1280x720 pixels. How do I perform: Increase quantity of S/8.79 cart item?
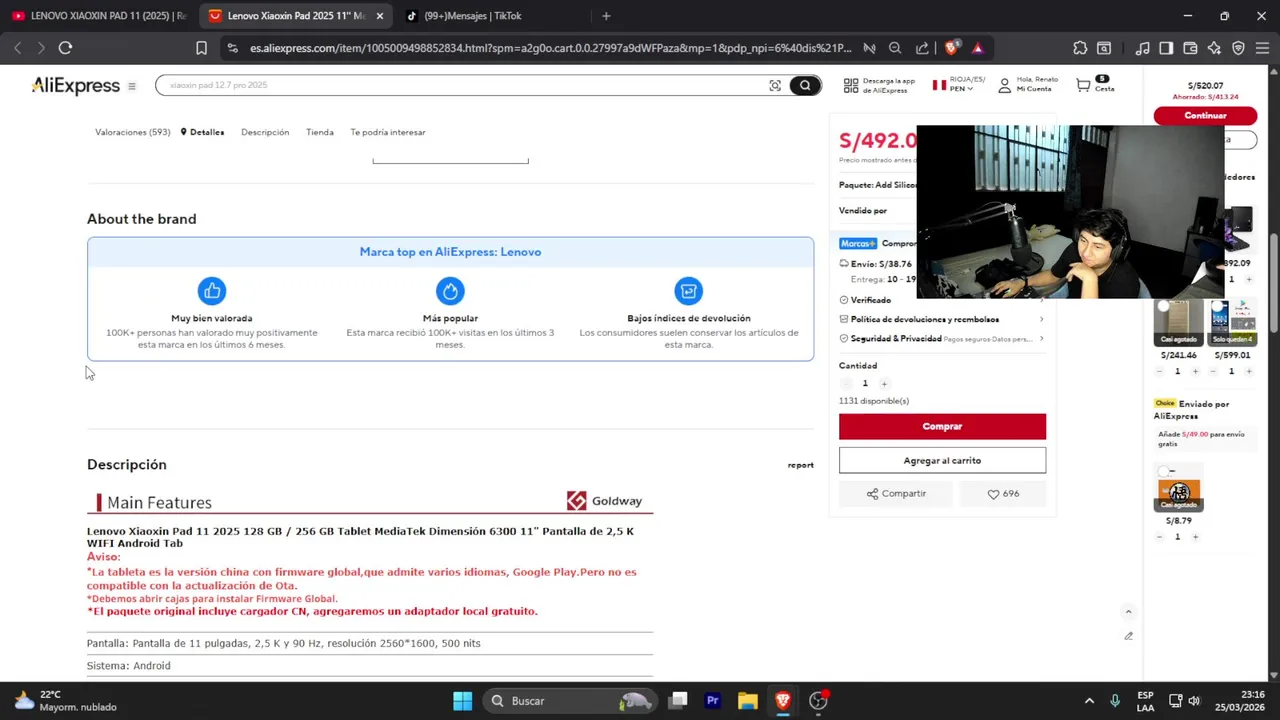pyautogui.click(x=1195, y=537)
